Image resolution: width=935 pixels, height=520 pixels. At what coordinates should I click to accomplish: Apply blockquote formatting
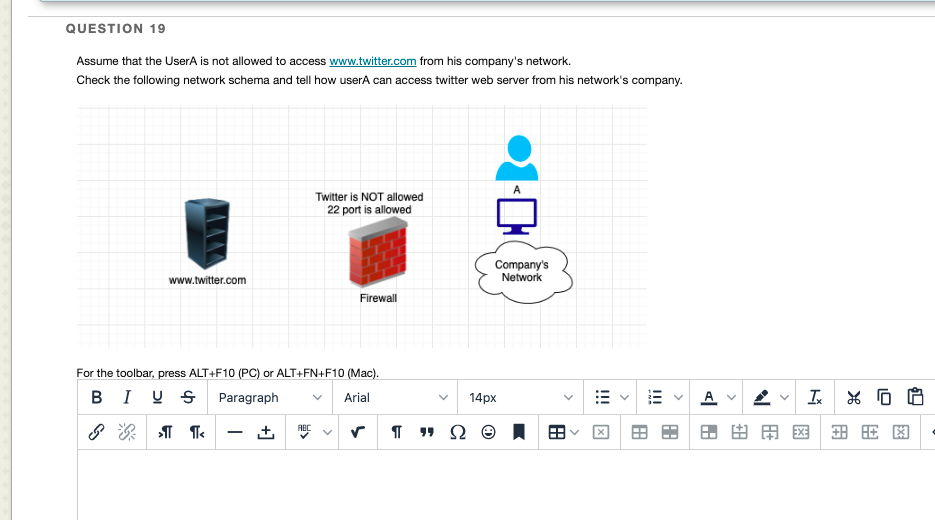(427, 432)
